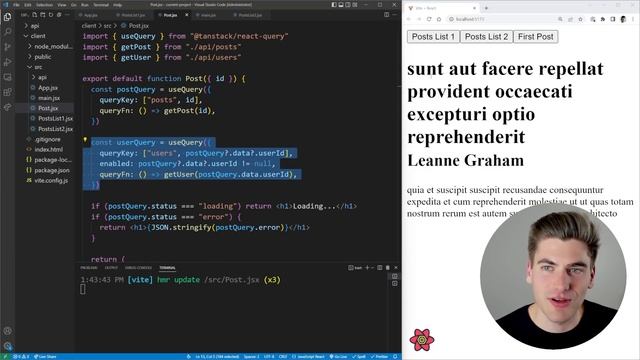Image resolution: width=640 pixels, height=360 pixels.
Task: Click the First Post button
Action: click(536, 37)
